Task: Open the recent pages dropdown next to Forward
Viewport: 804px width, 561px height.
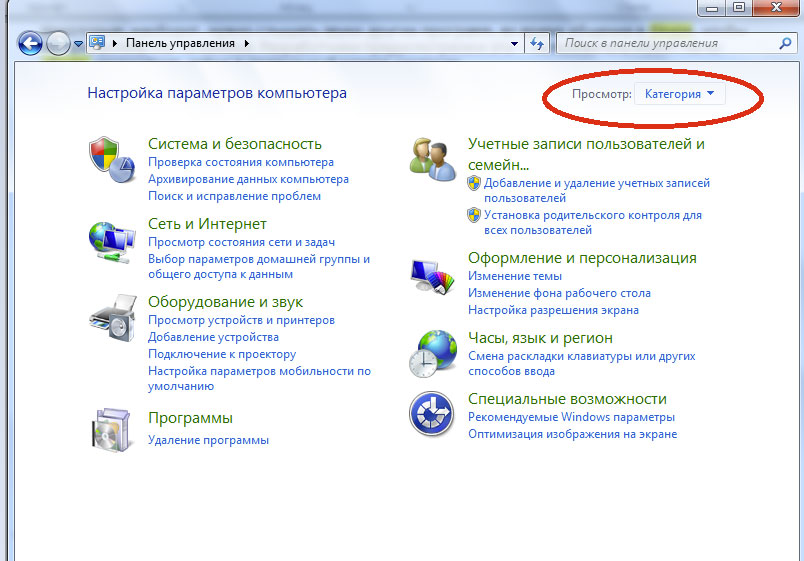Action: tap(78, 45)
